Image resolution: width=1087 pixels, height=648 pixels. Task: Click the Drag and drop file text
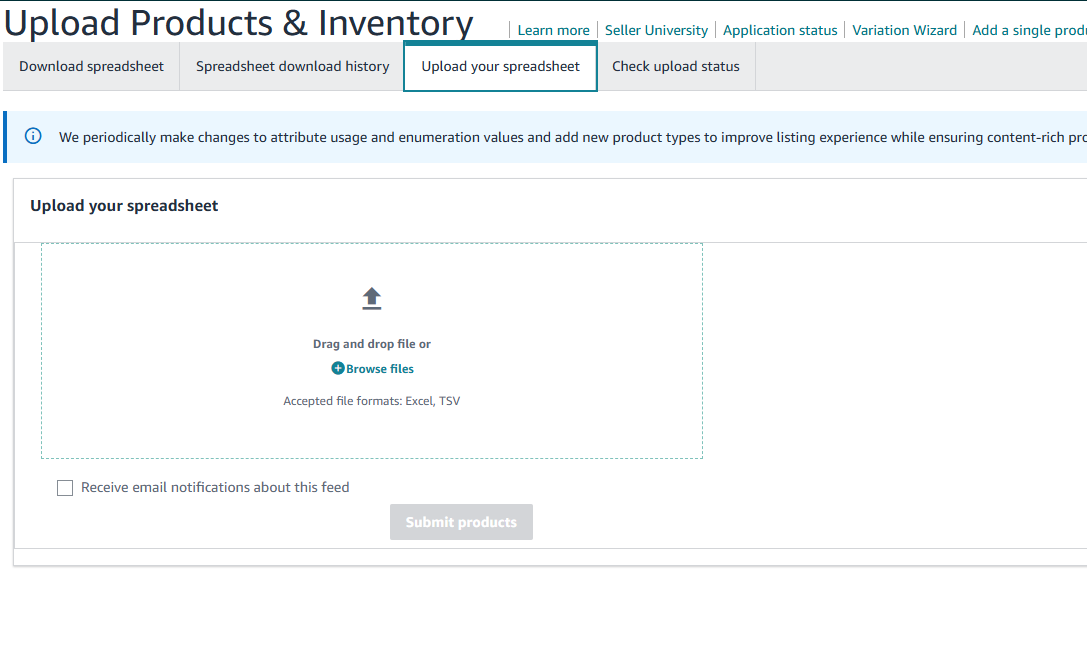[x=372, y=344]
